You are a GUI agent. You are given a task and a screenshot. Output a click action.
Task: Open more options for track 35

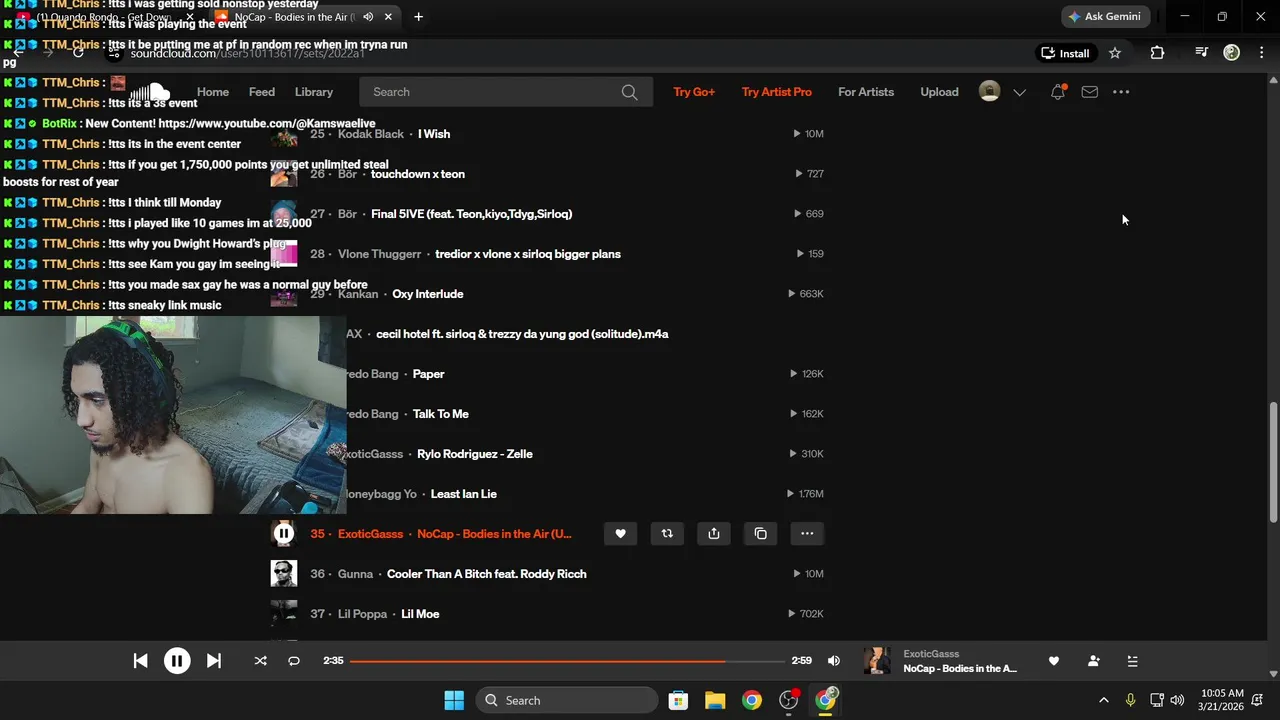(x=807, y=534)
